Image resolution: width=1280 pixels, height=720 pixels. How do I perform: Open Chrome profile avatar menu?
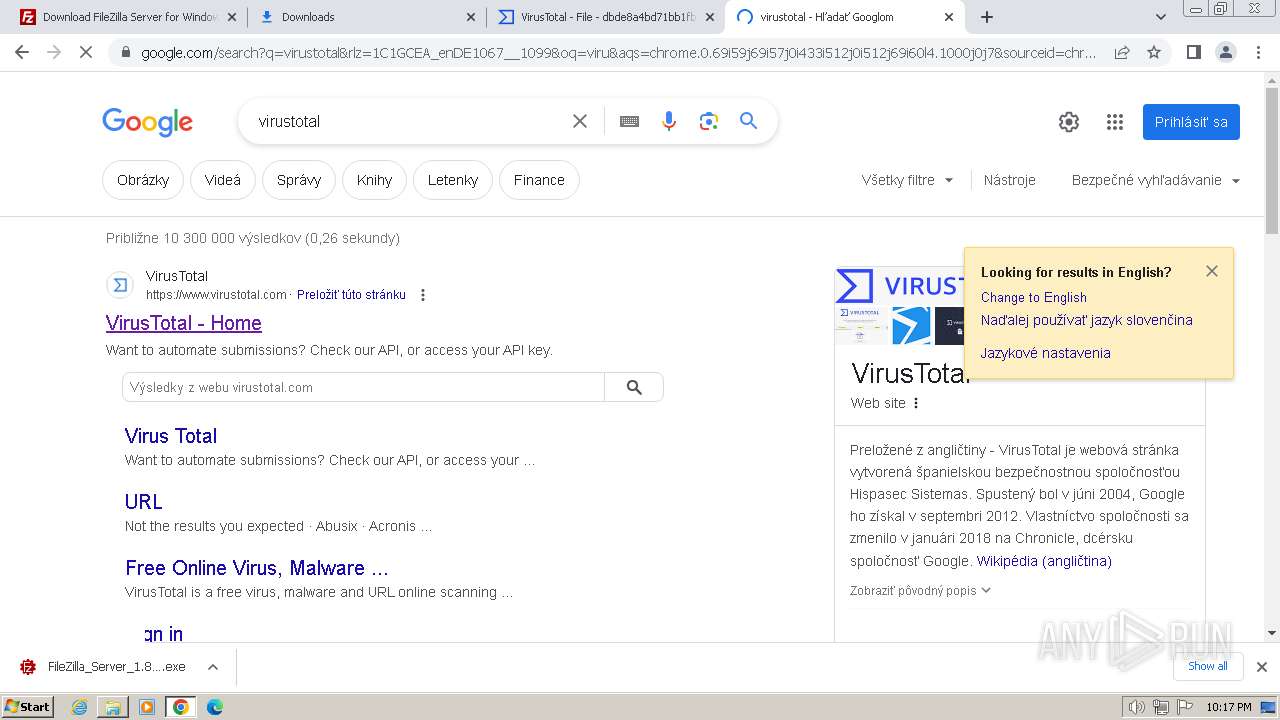coord(1225,52)
